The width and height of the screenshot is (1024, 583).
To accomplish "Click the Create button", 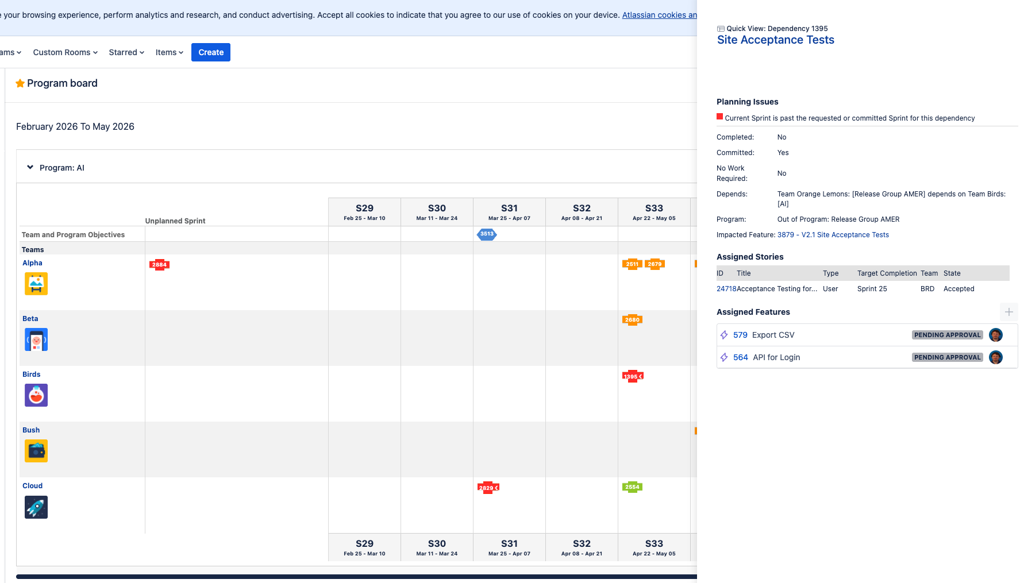I will click(x=211, y=52).
